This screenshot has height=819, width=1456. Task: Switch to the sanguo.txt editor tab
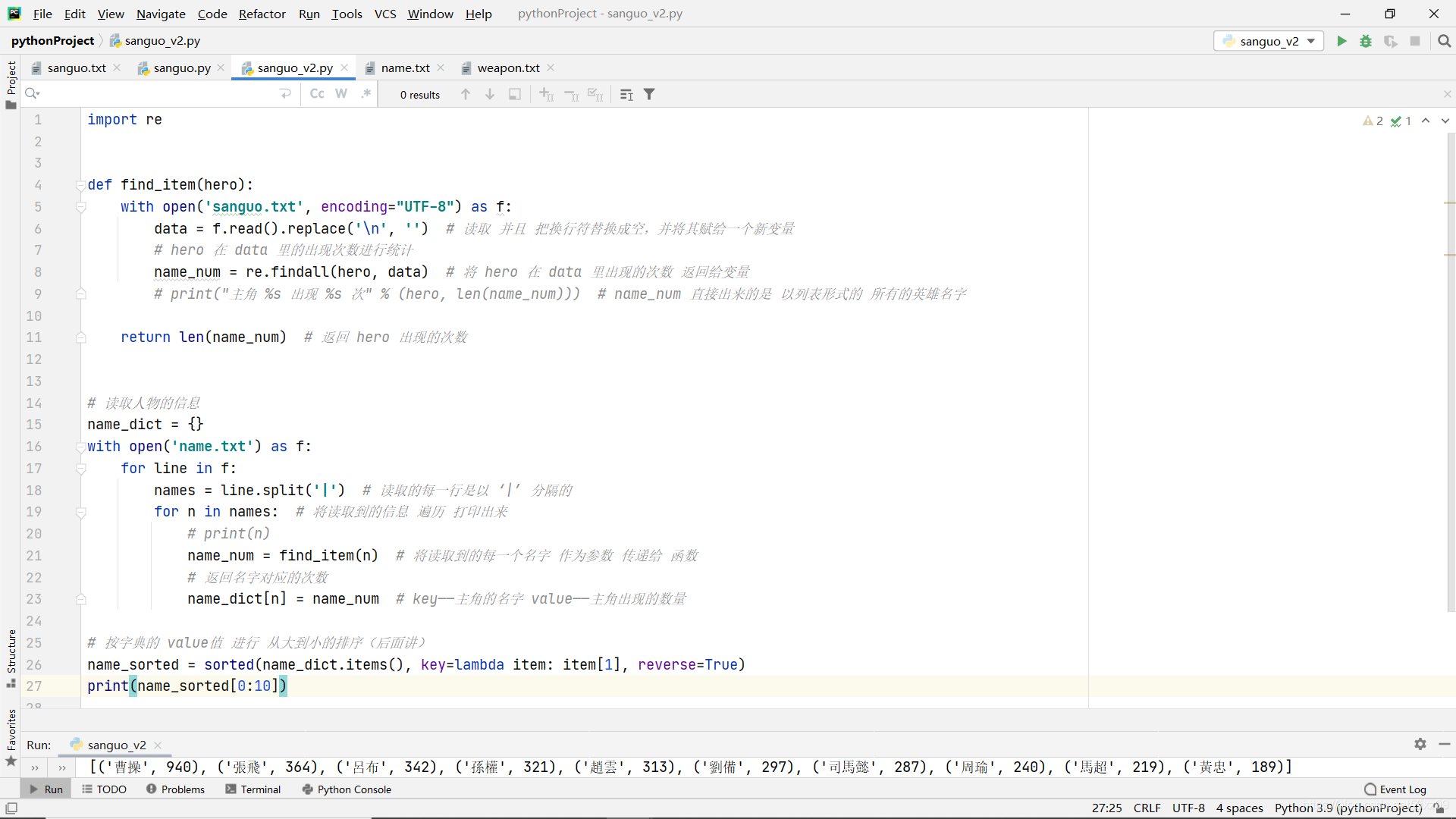77,68
